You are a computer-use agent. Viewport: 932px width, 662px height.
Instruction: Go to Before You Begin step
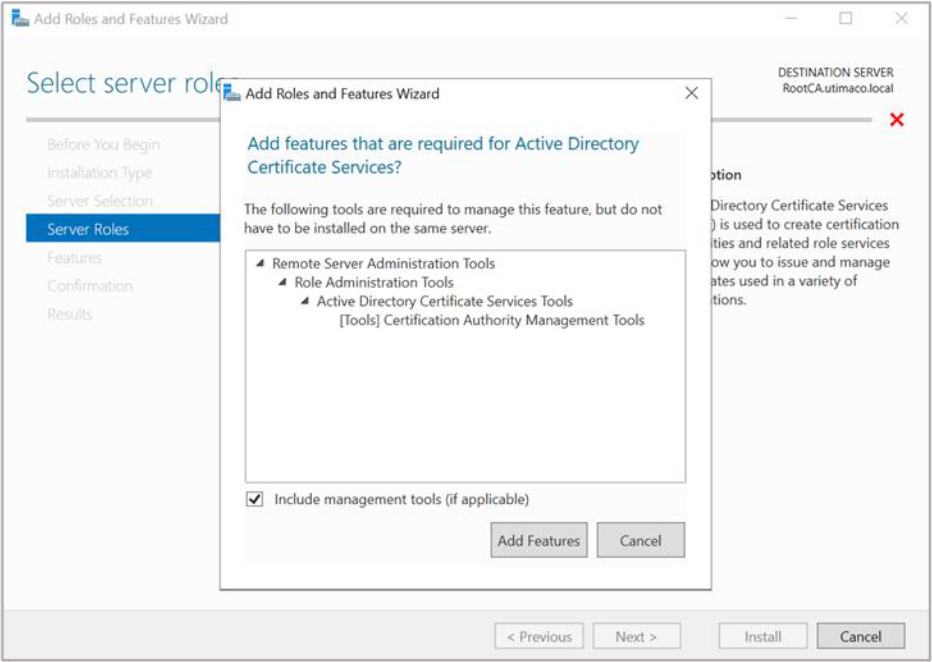[103, 144]
